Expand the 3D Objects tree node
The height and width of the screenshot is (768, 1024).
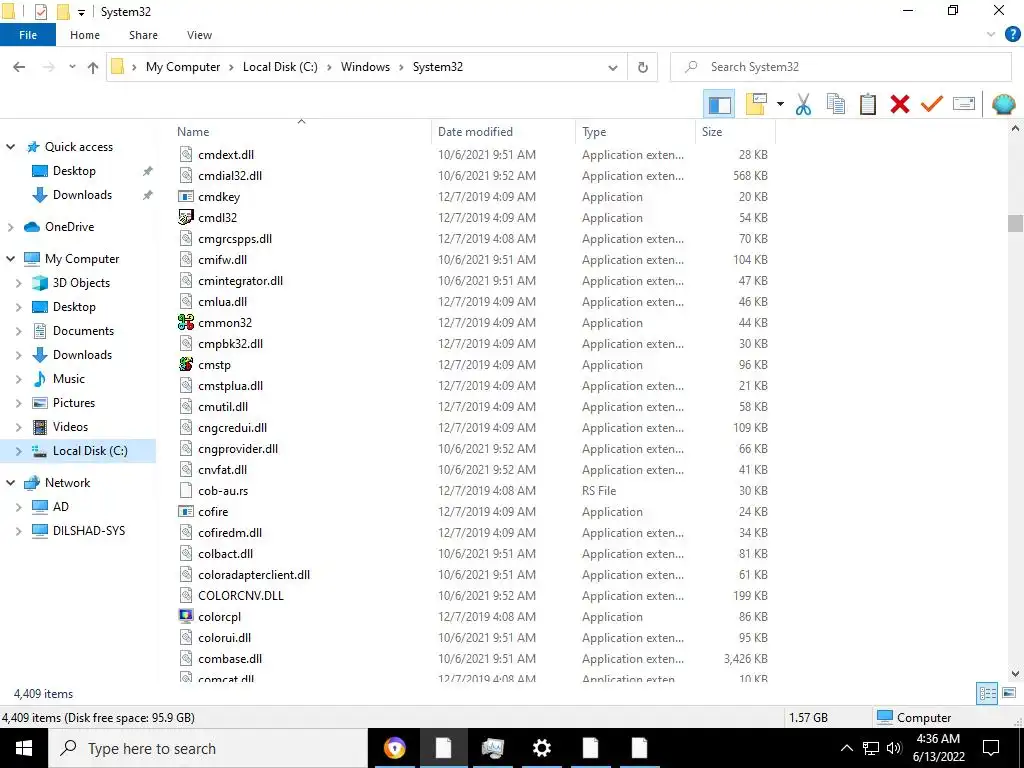click(18, 283)
